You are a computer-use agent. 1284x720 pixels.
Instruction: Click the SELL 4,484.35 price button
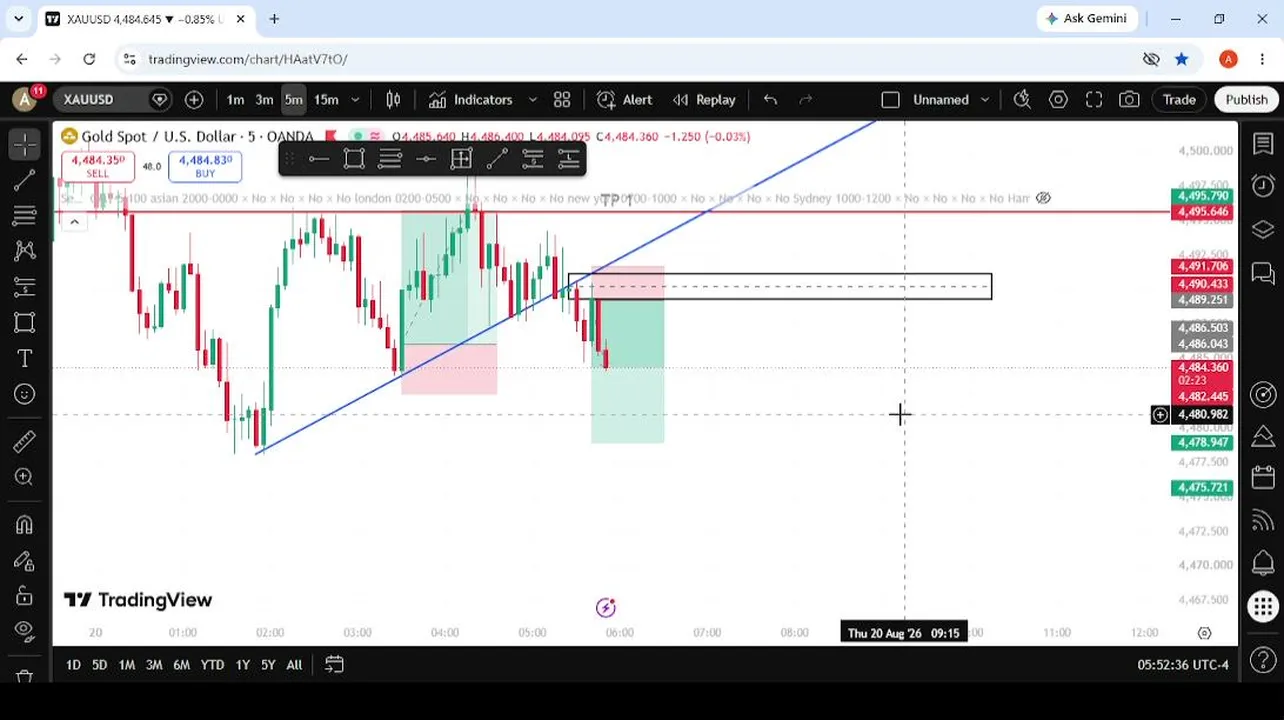[97, 166]
